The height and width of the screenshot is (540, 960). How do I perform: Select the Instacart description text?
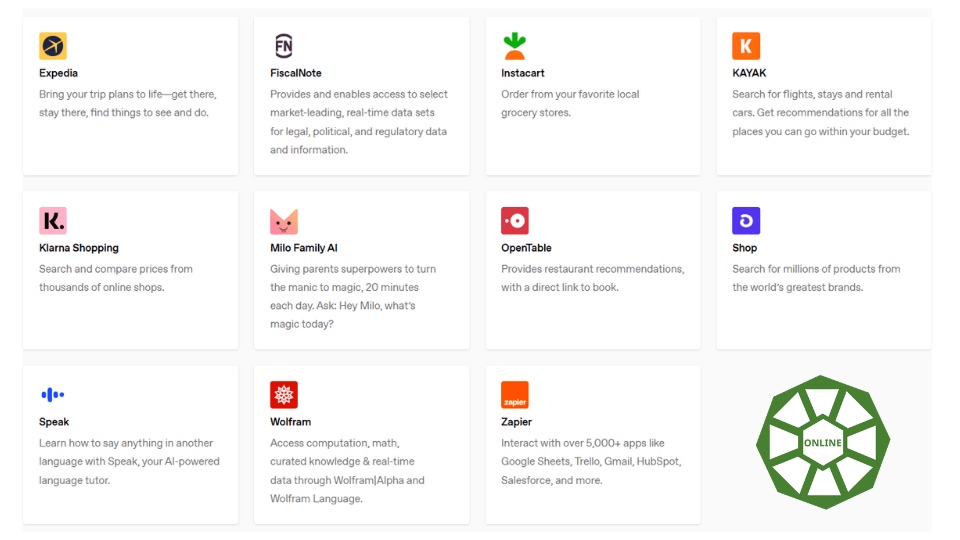570,103
